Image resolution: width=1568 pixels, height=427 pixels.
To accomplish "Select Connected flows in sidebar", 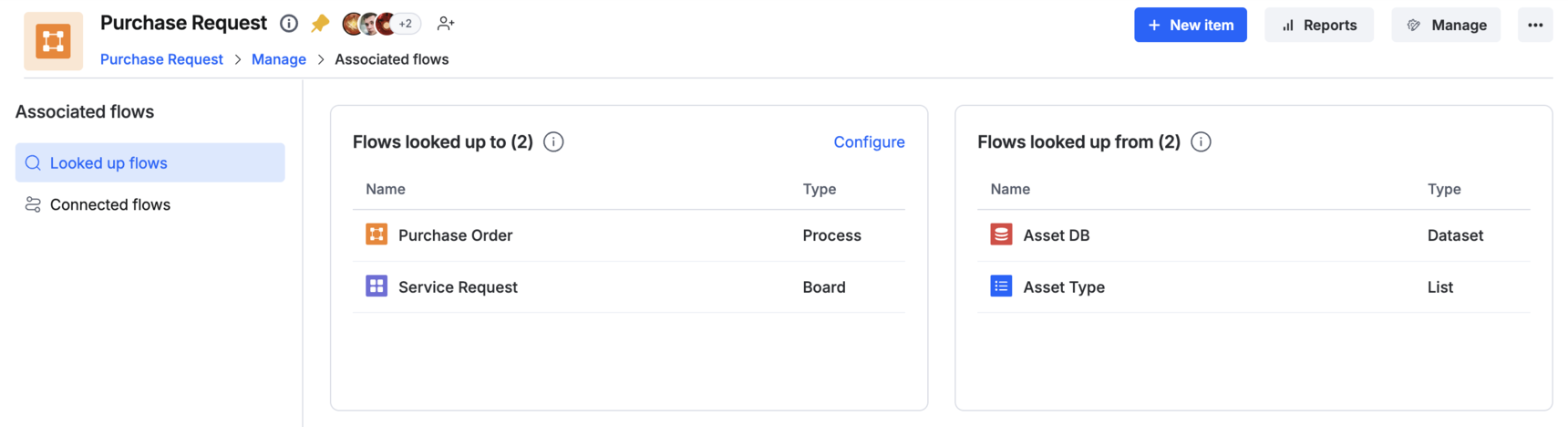I will coord(150,204).
